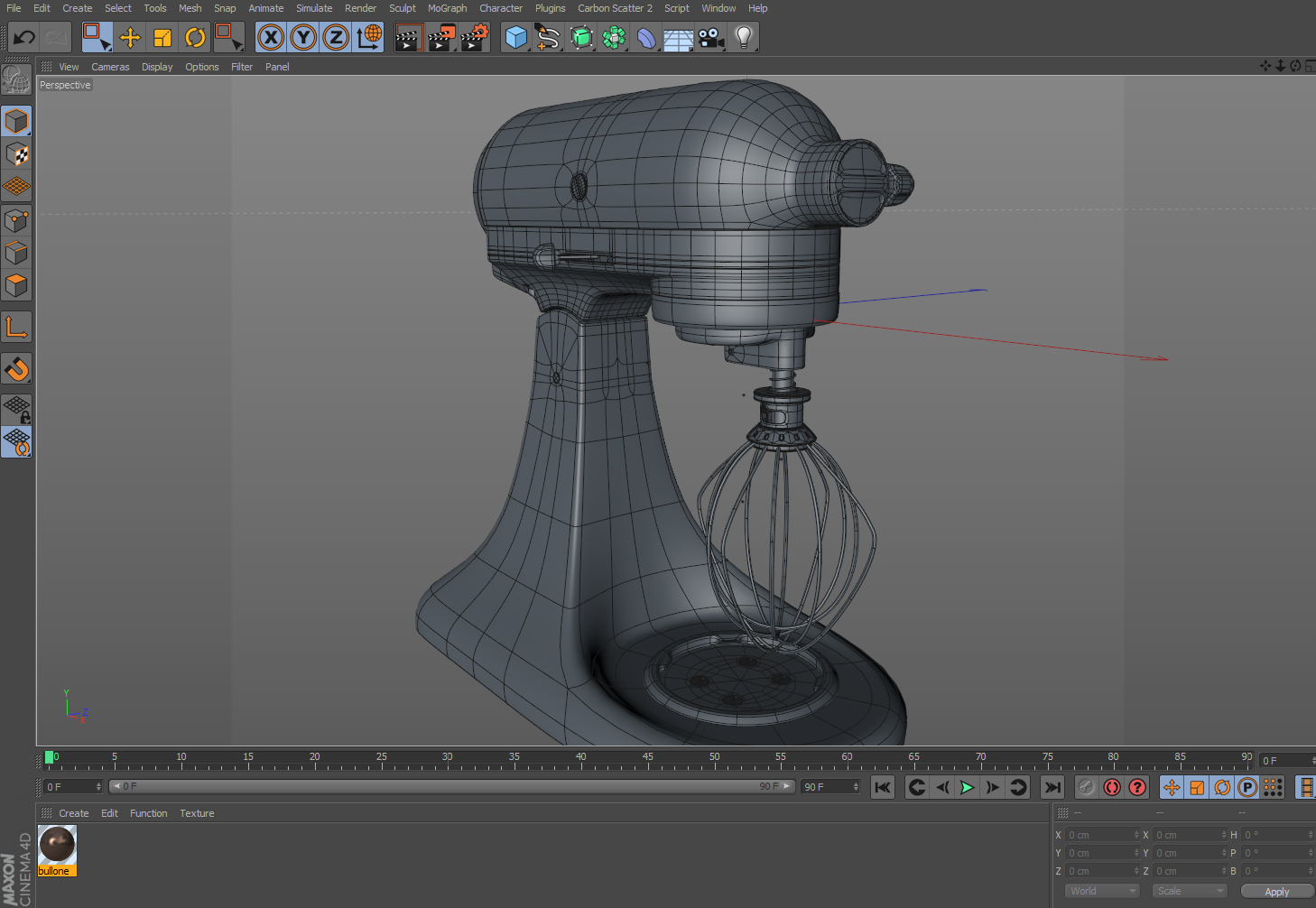This screenshot has height=908, width=1316.
Task: Open the Scale mode dropdown
Action: click(1190, 891)
